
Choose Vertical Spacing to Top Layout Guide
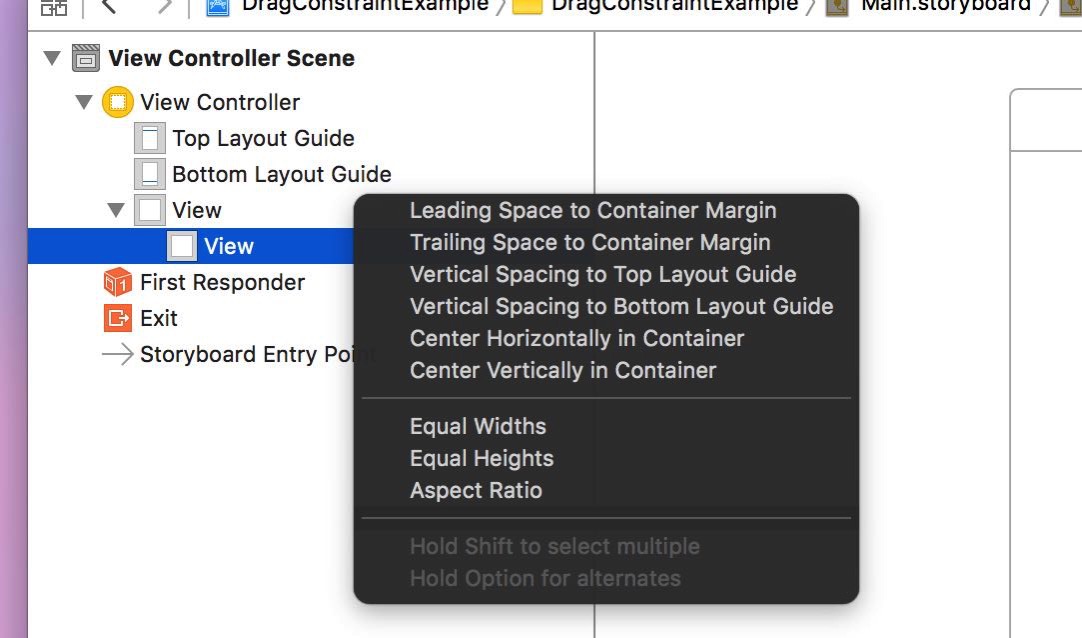603,275
